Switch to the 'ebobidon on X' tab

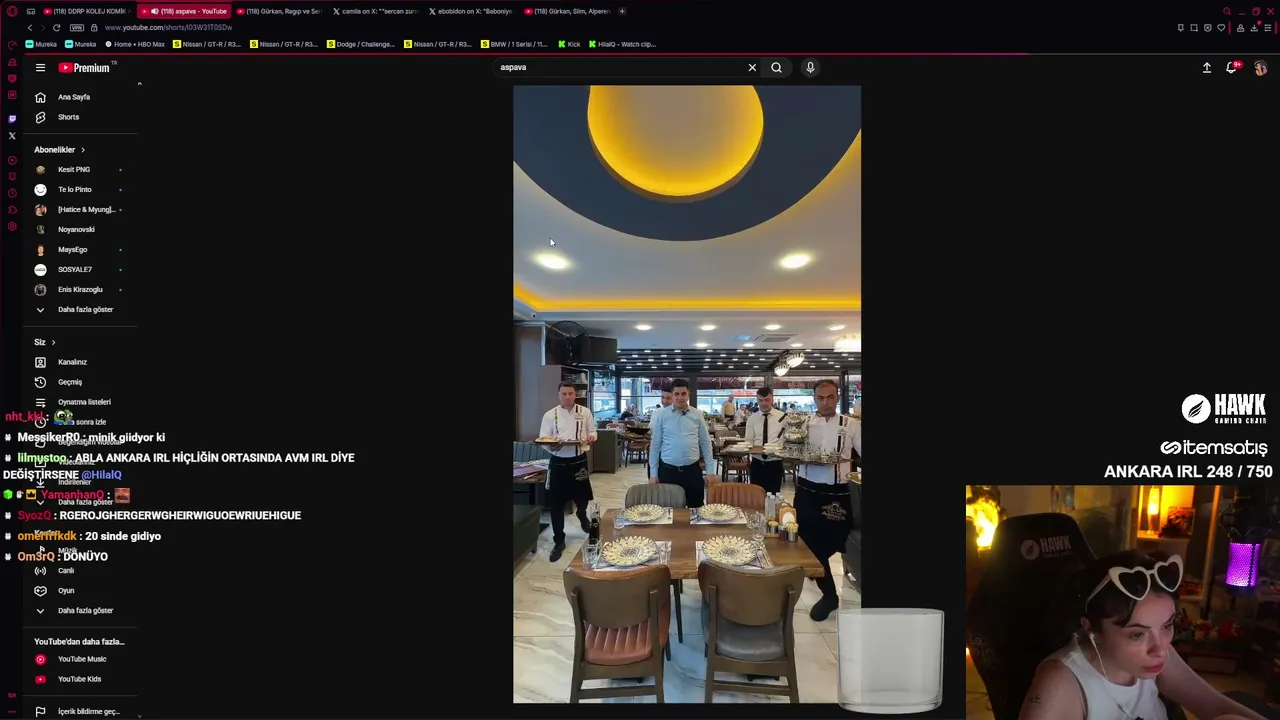click(470, 11)
